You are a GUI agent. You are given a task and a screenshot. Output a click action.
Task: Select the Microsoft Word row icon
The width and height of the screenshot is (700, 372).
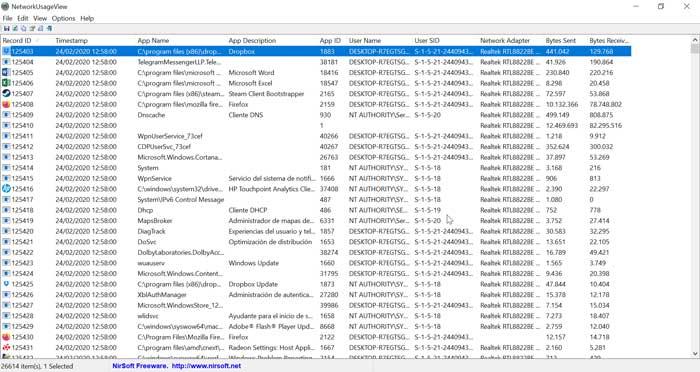[6, 72]
